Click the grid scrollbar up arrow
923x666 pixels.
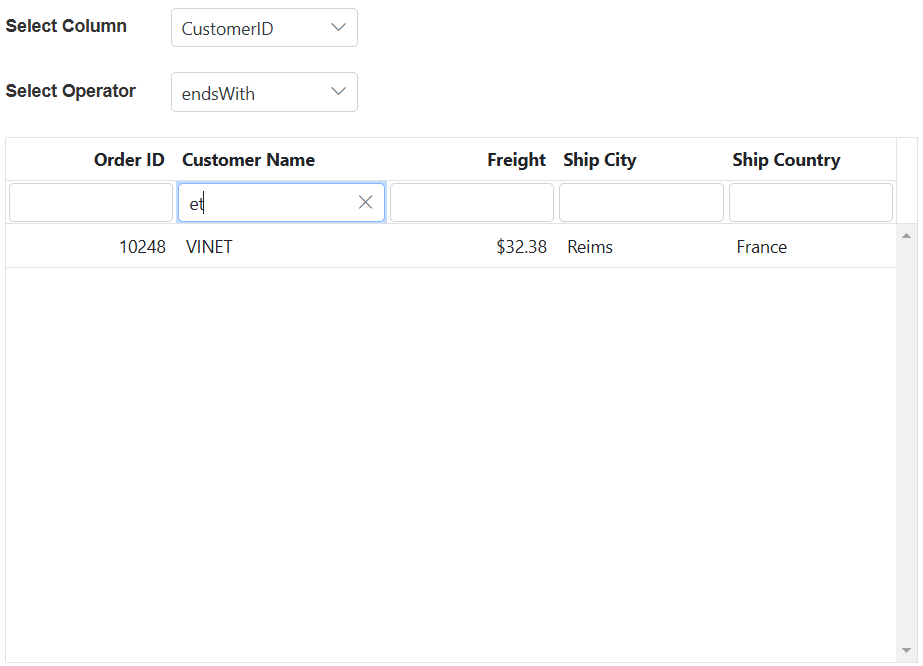(906, 236)
